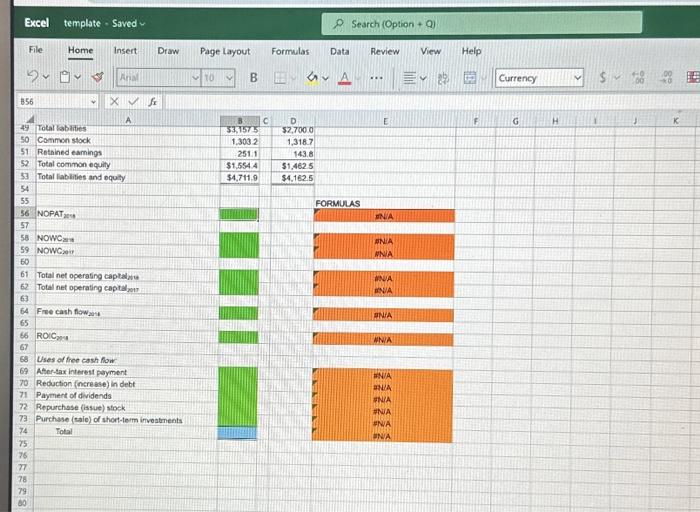Cancel the entry with the X icon
Image resolution: width=700 pixels, height=512 pixels.
click(114, 102)
